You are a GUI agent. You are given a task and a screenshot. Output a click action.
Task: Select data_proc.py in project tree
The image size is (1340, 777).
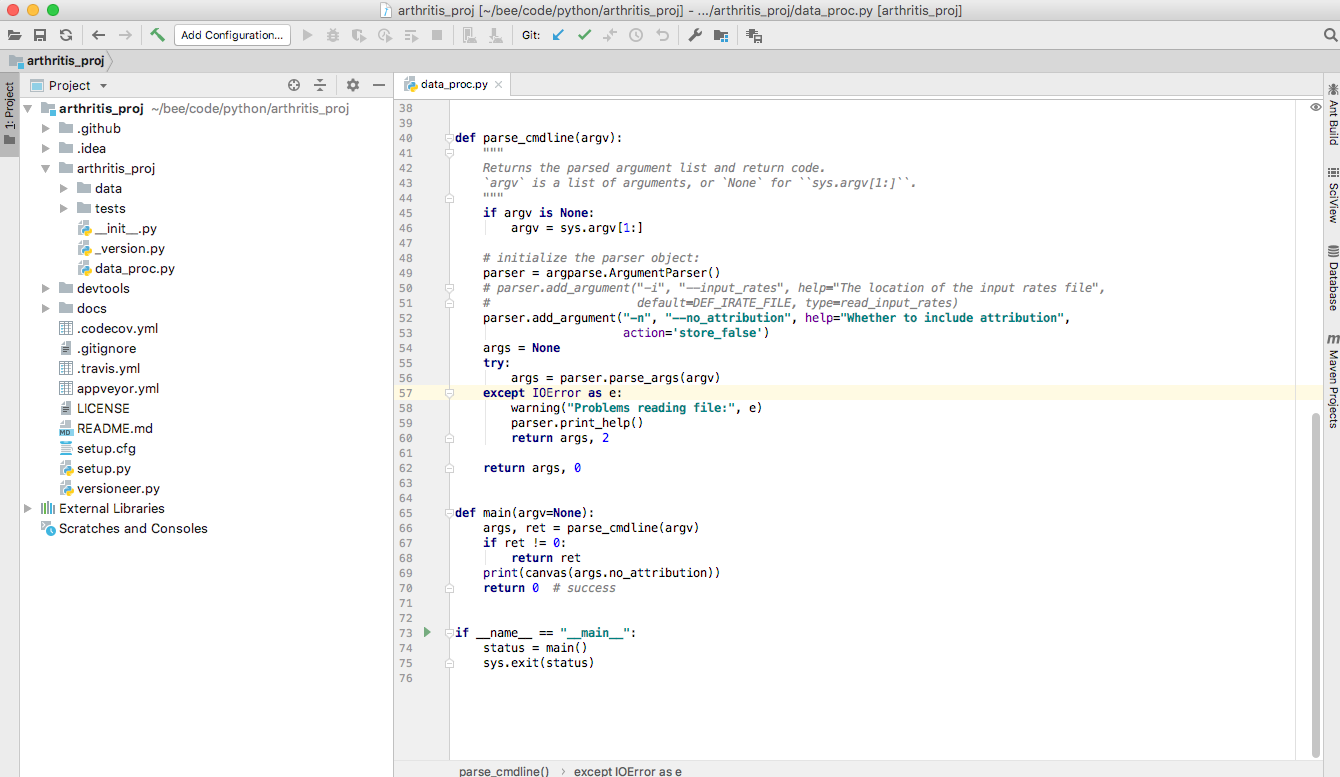pos(126,268)
